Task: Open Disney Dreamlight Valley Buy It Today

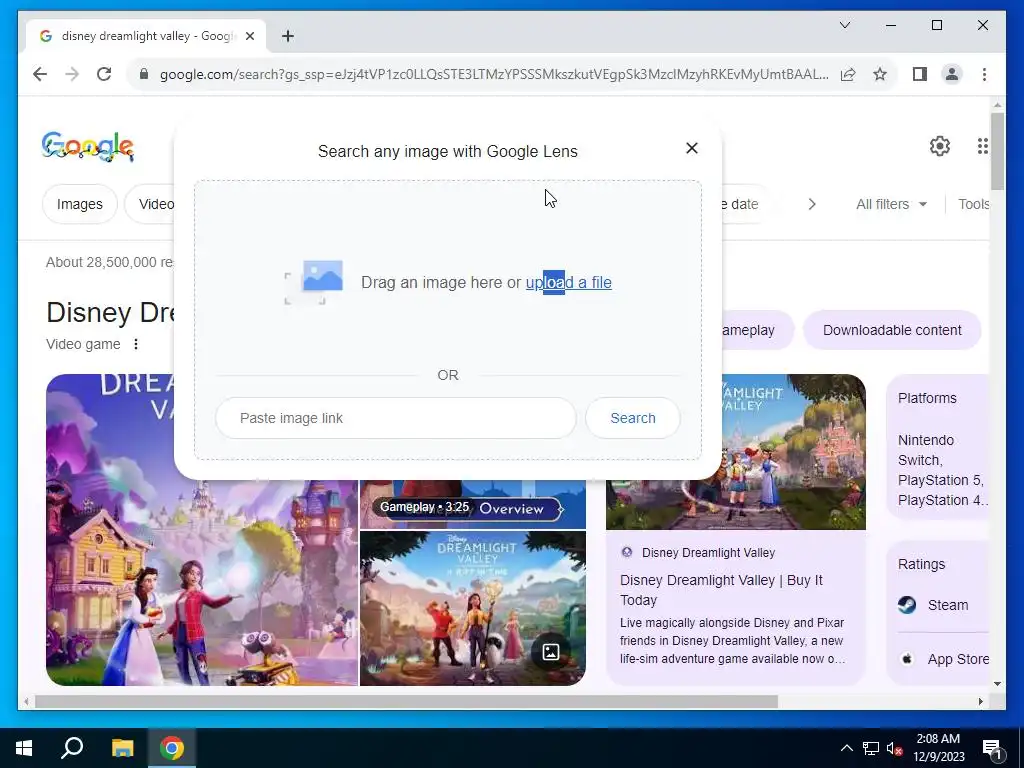Action: point(721,590)
